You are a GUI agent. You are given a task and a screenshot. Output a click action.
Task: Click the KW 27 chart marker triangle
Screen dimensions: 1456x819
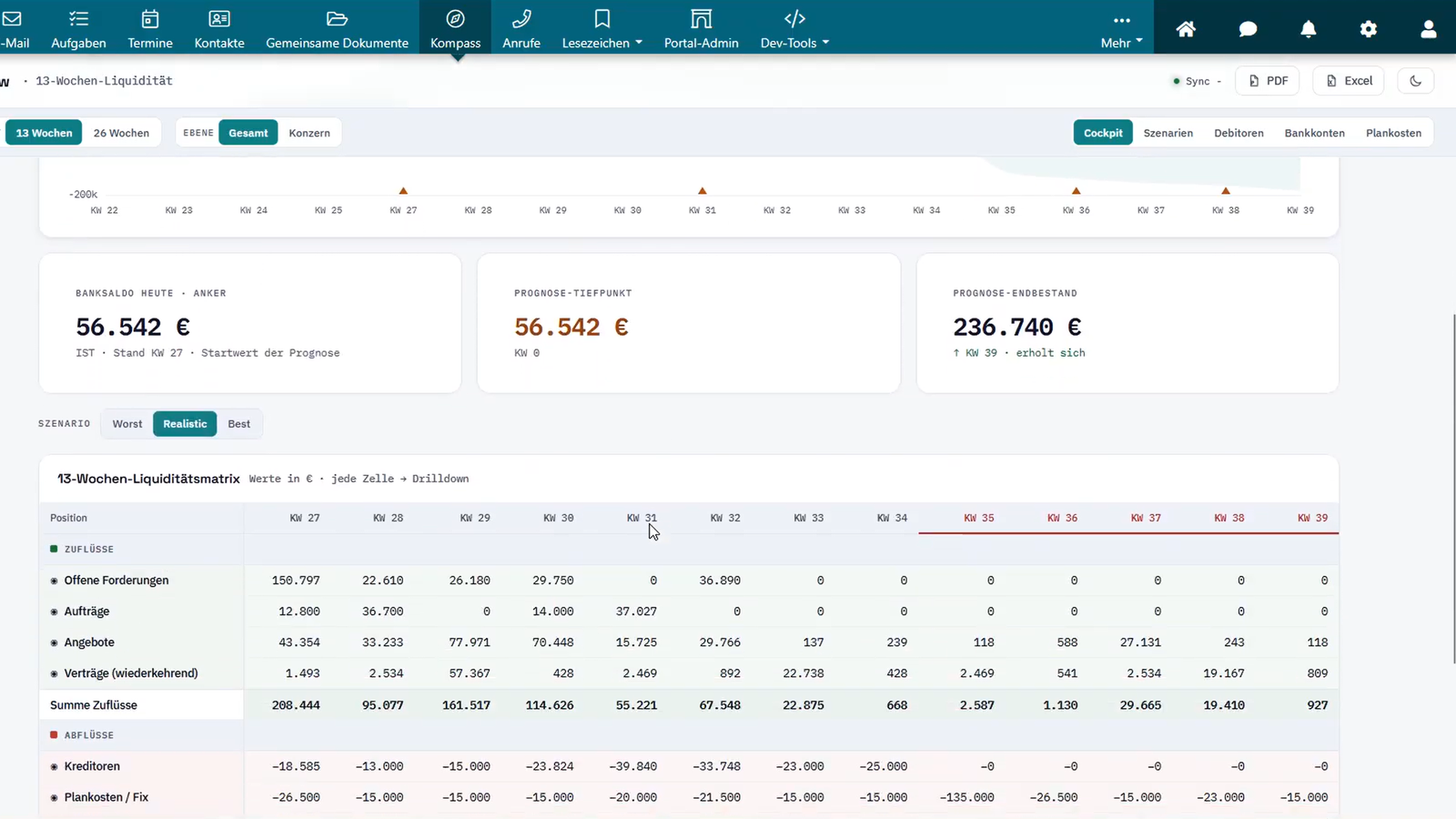403,191
